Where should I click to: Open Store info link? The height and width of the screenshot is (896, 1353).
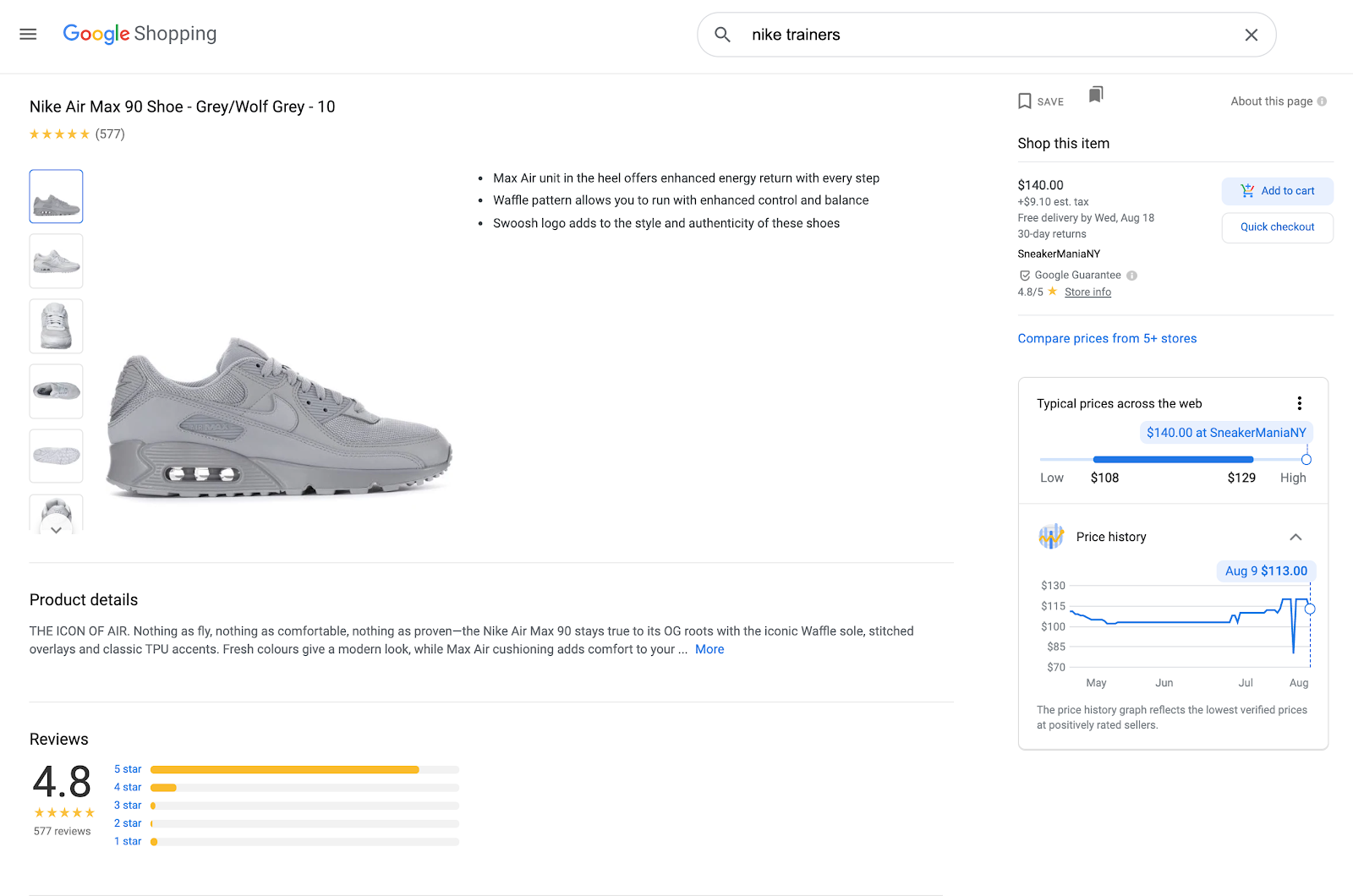(x=1087, y=292)
